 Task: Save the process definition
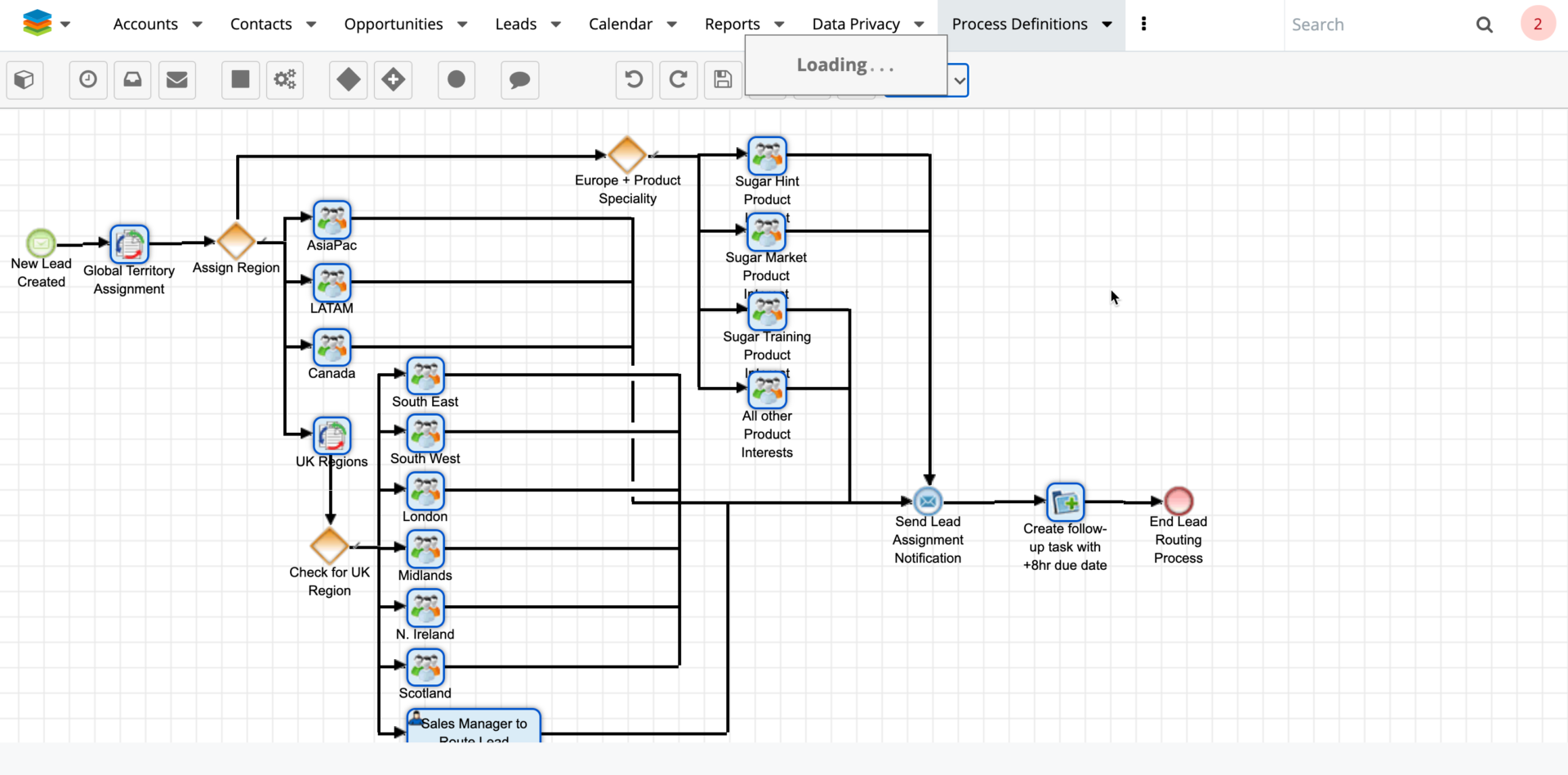click(723, 79)
